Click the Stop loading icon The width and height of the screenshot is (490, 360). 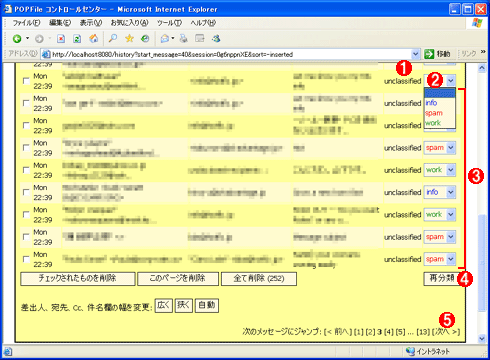tap(61, 39)
